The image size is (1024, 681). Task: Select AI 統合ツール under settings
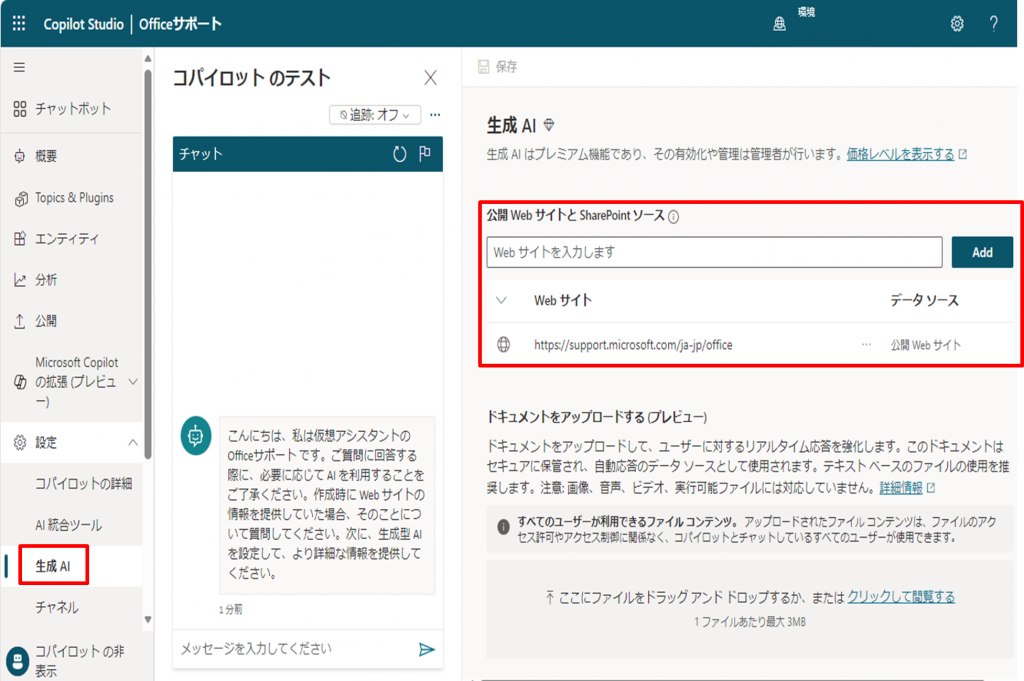(69, 525)
